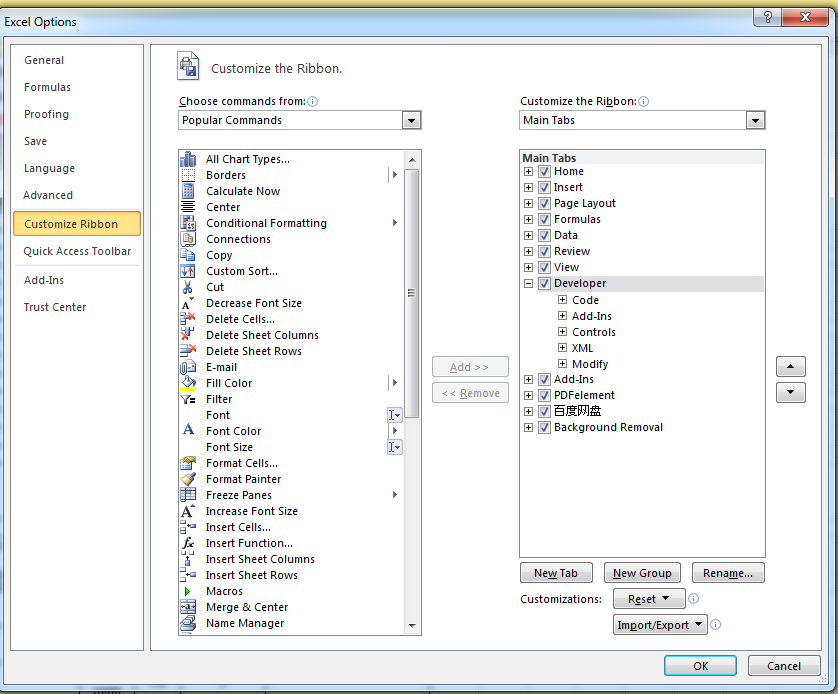Move selected tab up with arrow button
Viewport: 838px width, 694px height.
click(x=790, y=367)
